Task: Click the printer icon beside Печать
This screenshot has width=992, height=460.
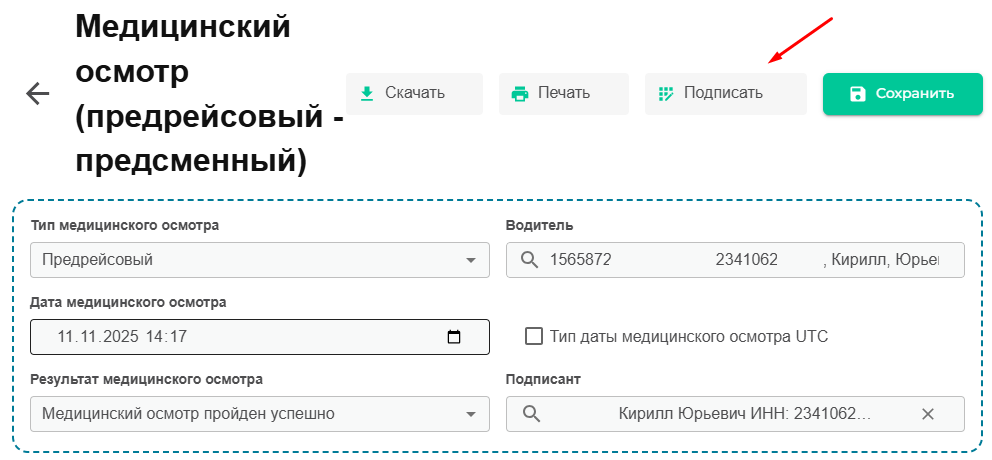Action: [x=519, y=94]
